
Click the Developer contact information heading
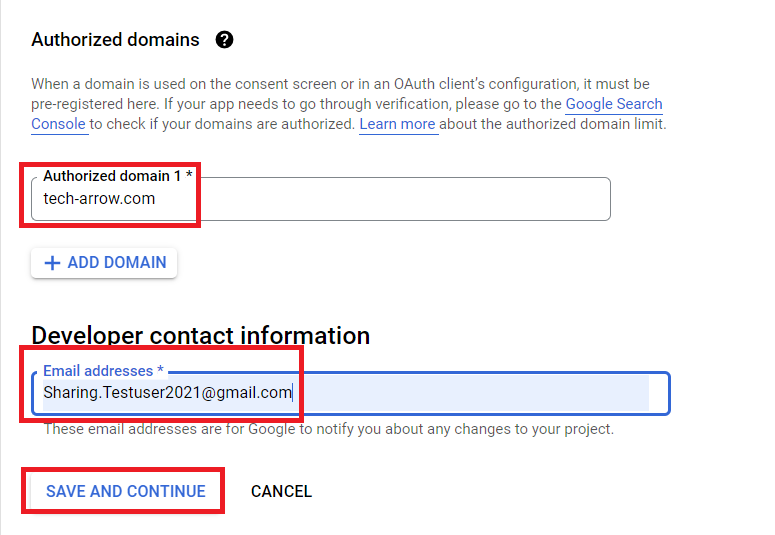coord(201,335)
